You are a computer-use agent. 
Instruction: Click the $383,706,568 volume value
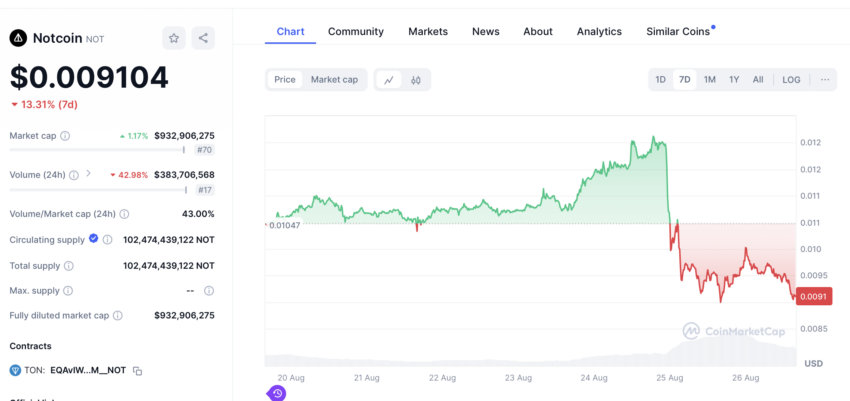[184, 174]
